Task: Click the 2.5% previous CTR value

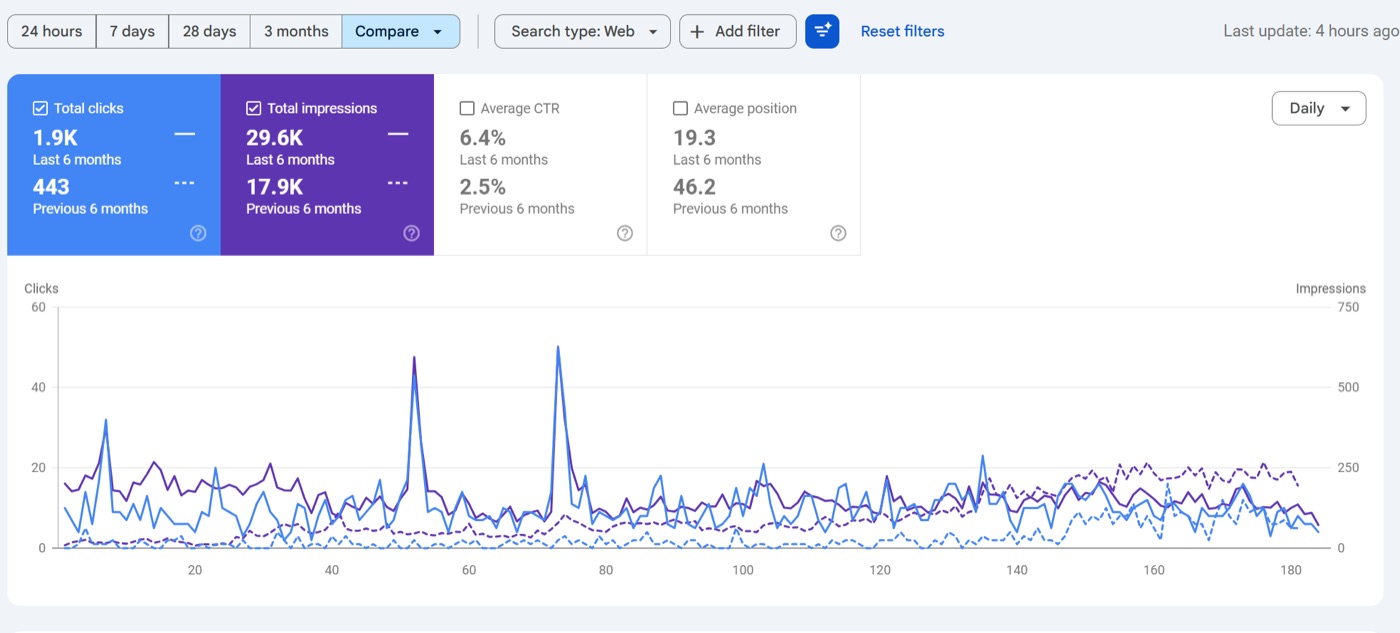Action: (x=483, y=187)
